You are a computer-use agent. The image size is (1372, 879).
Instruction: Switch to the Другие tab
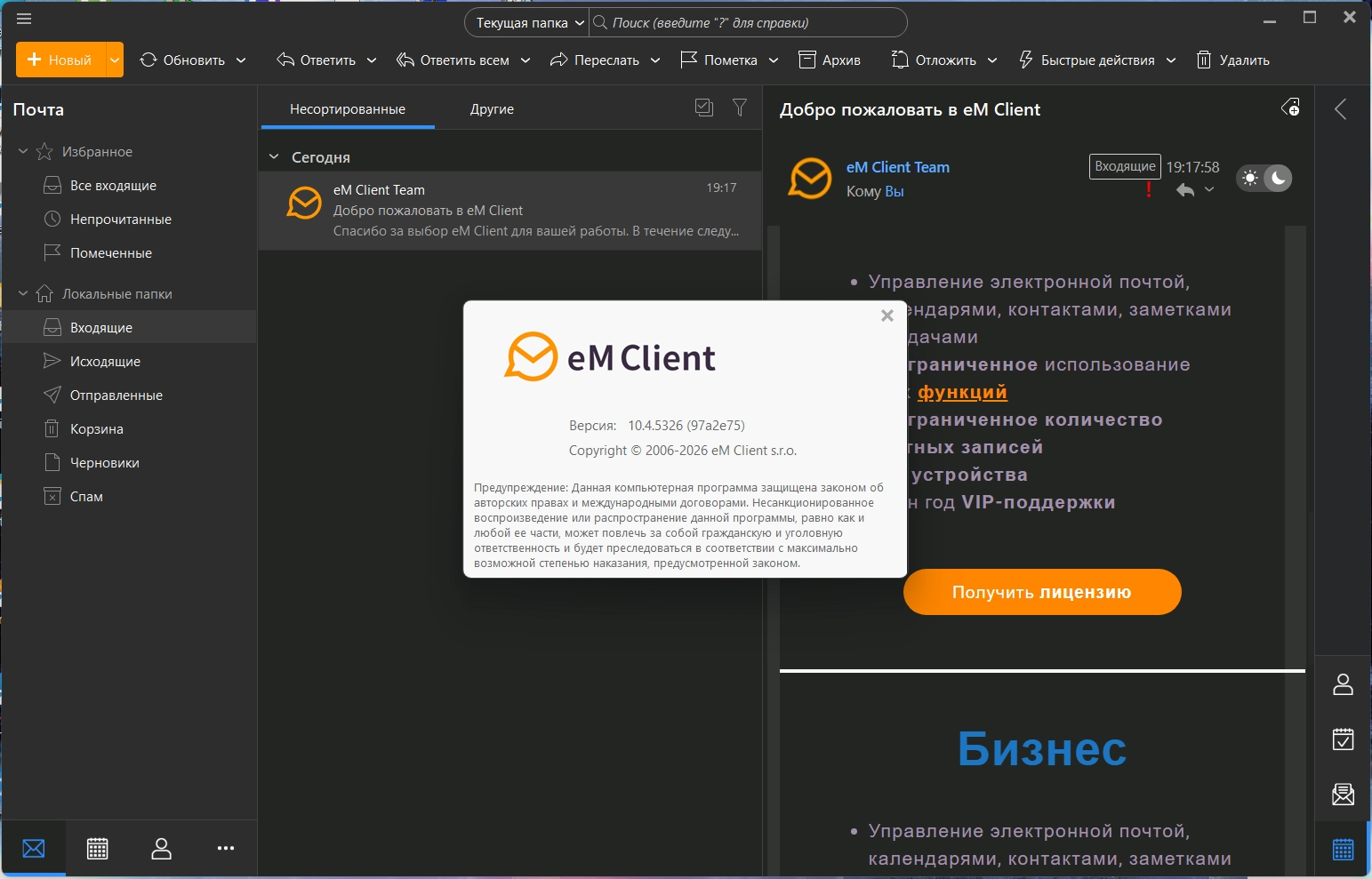coord(492,108)
